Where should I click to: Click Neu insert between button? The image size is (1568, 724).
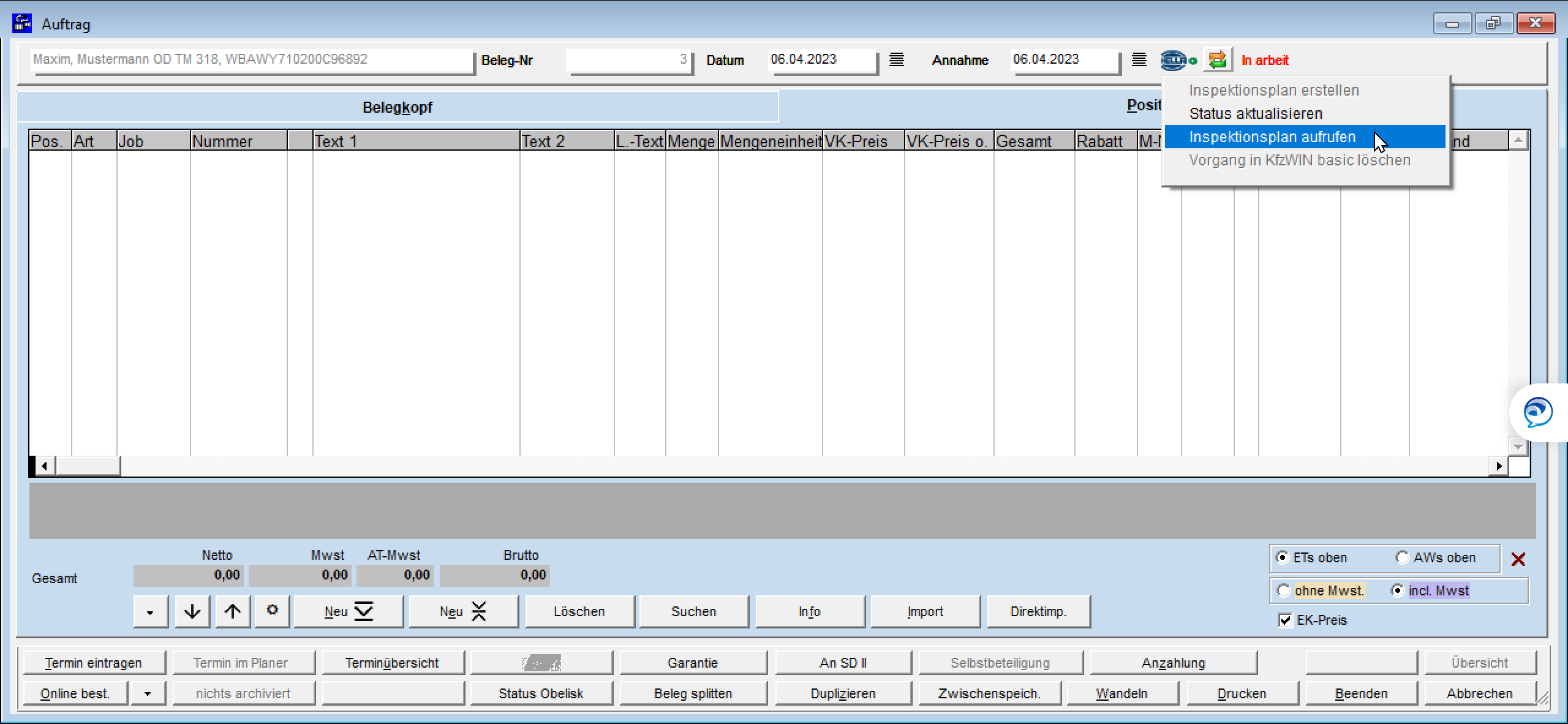tap(463, 611)
